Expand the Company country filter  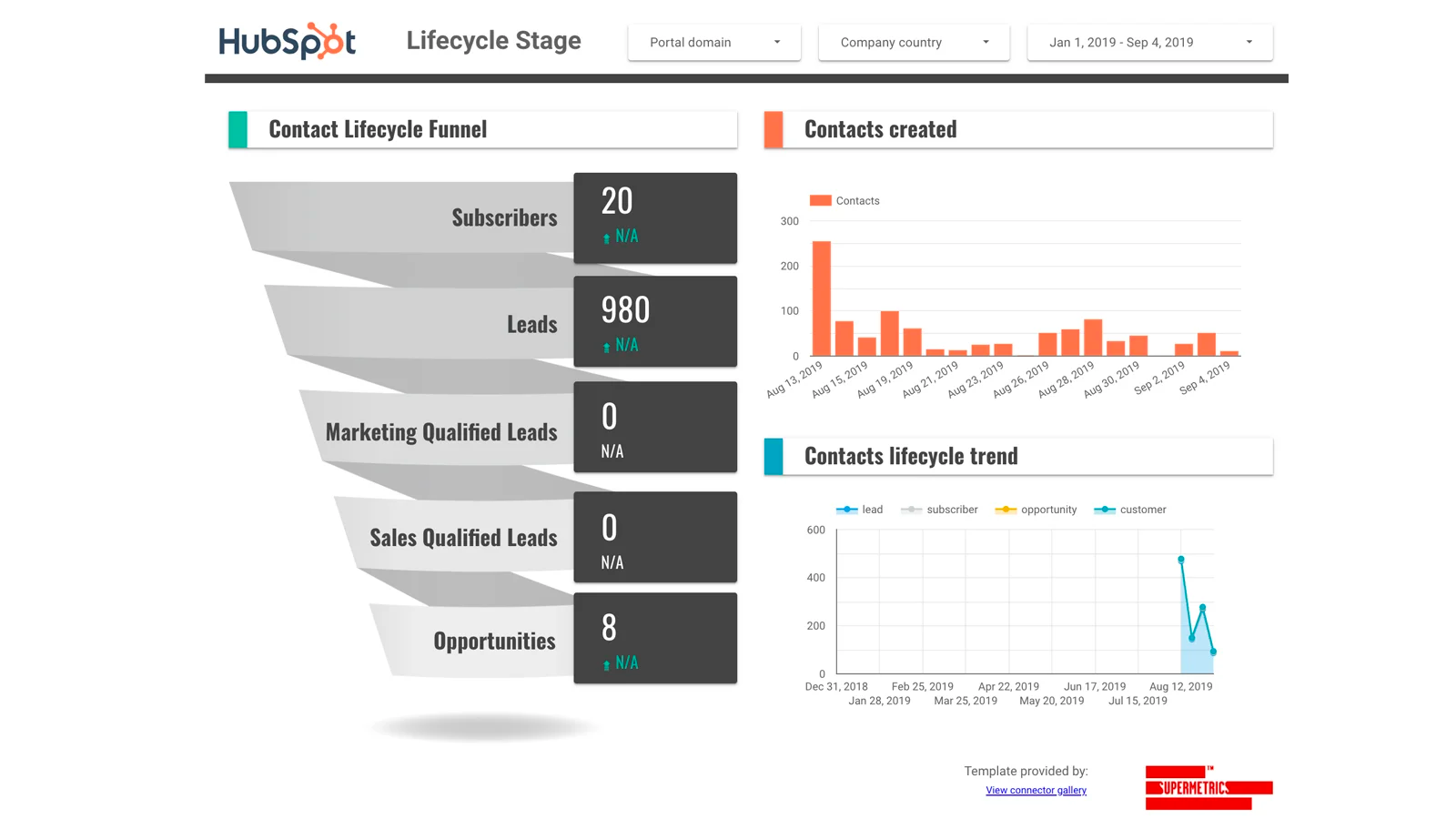(914, 43)
